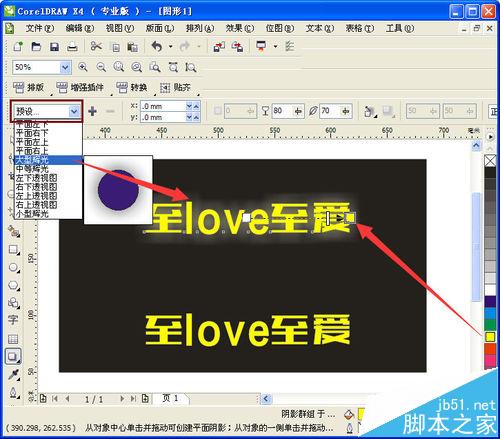Choose 右上透视图 preset option
500x439 pixels.
coord(48,205)
